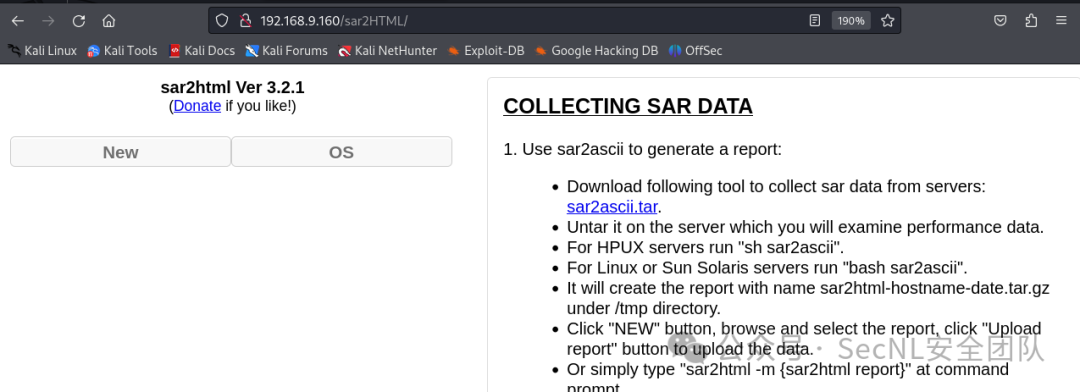Viewport: 1080px width, 392px height.
Task: Show tracking protection shield info
Action: click(x=222, y=21)
